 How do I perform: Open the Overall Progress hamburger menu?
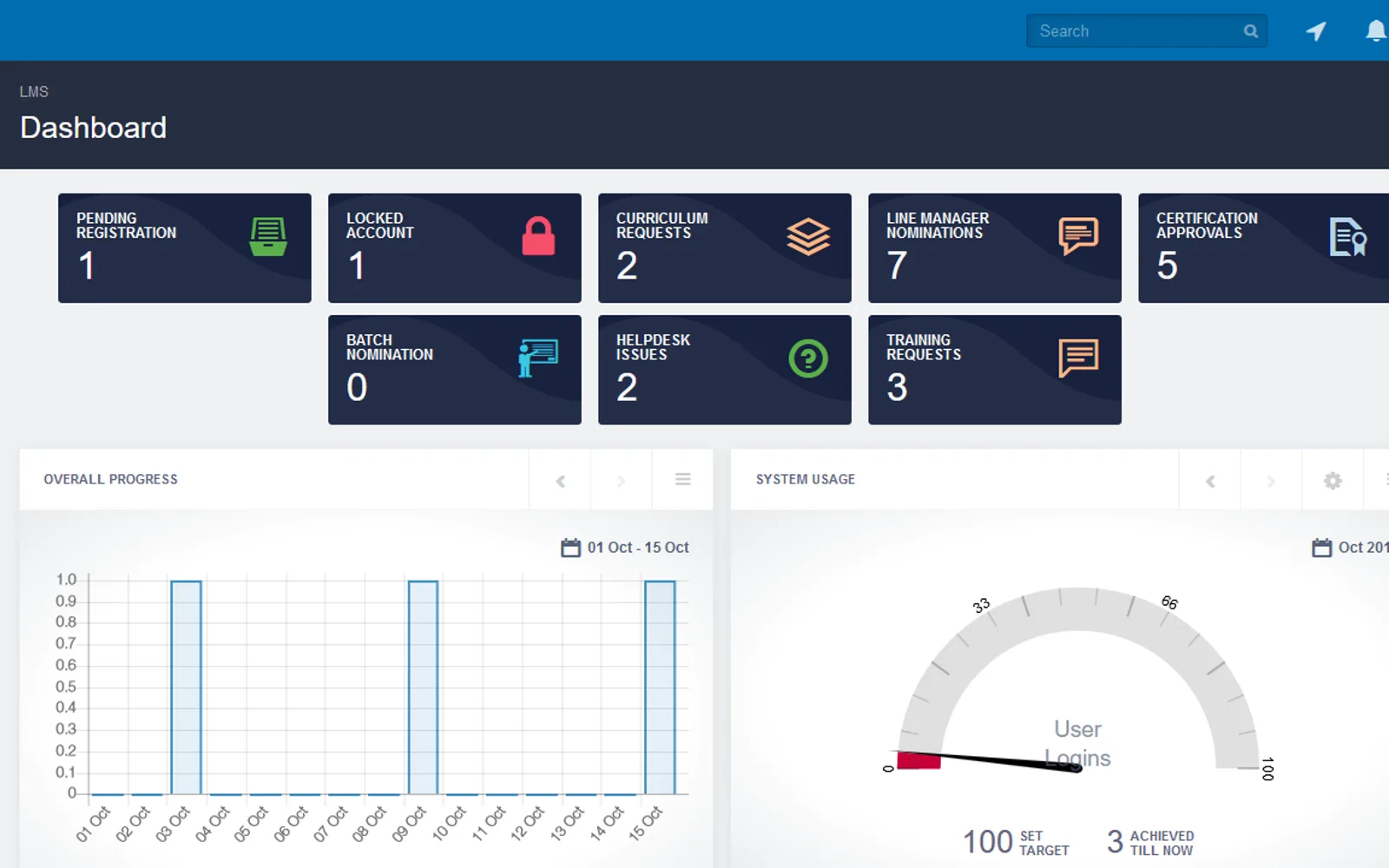(683, 479)
